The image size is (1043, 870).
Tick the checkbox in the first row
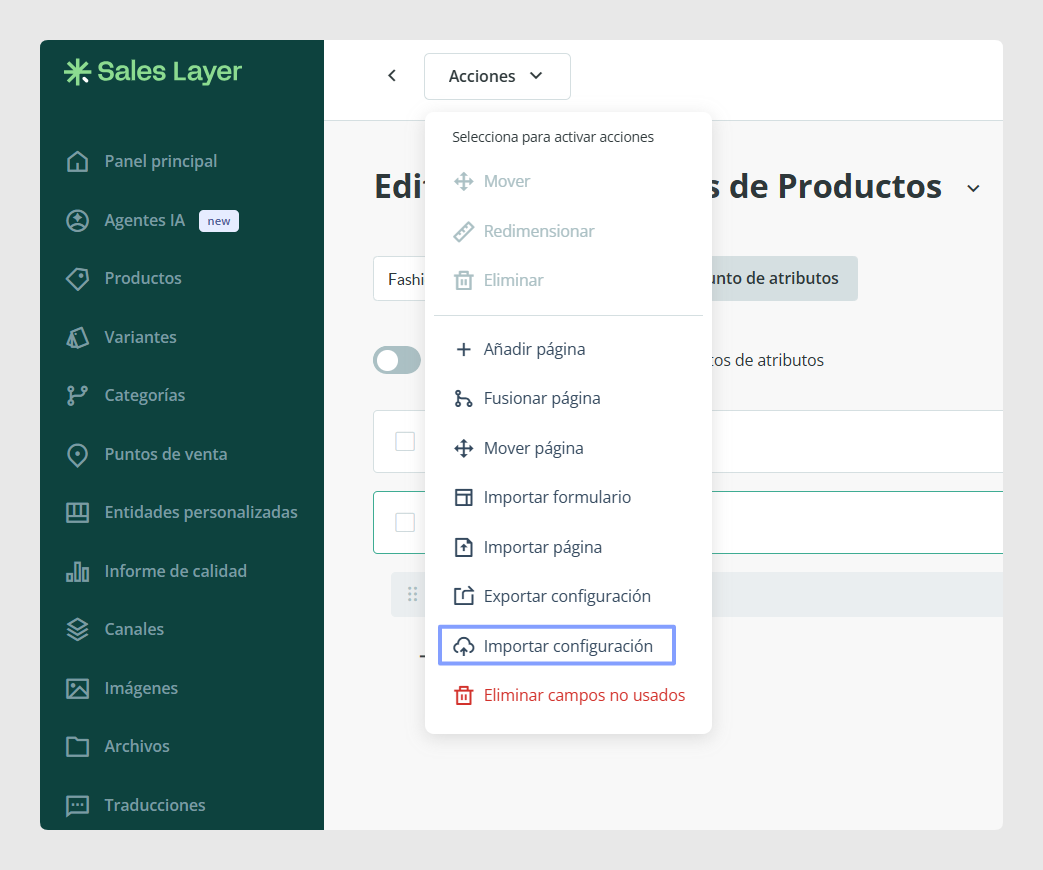405,442
